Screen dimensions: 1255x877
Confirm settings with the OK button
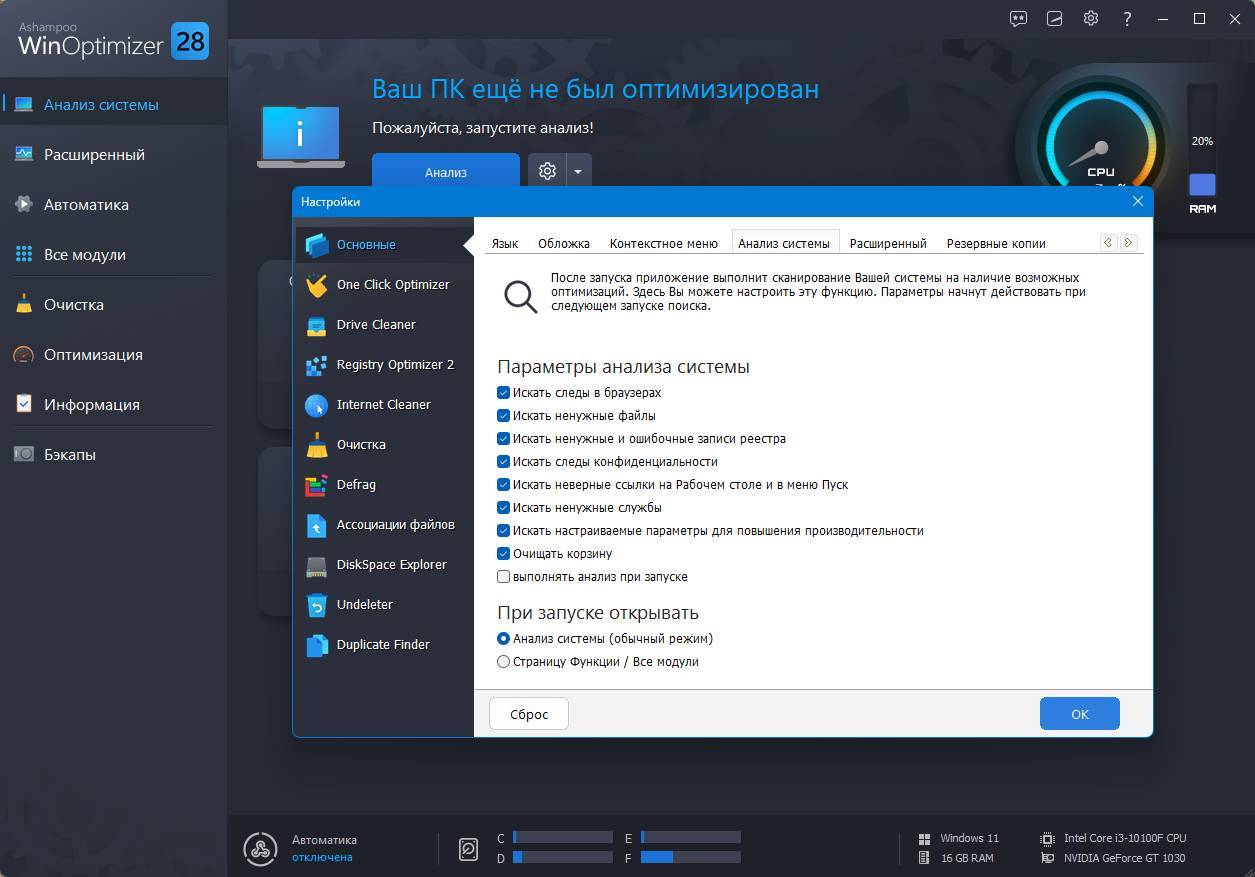[1080, 714]
